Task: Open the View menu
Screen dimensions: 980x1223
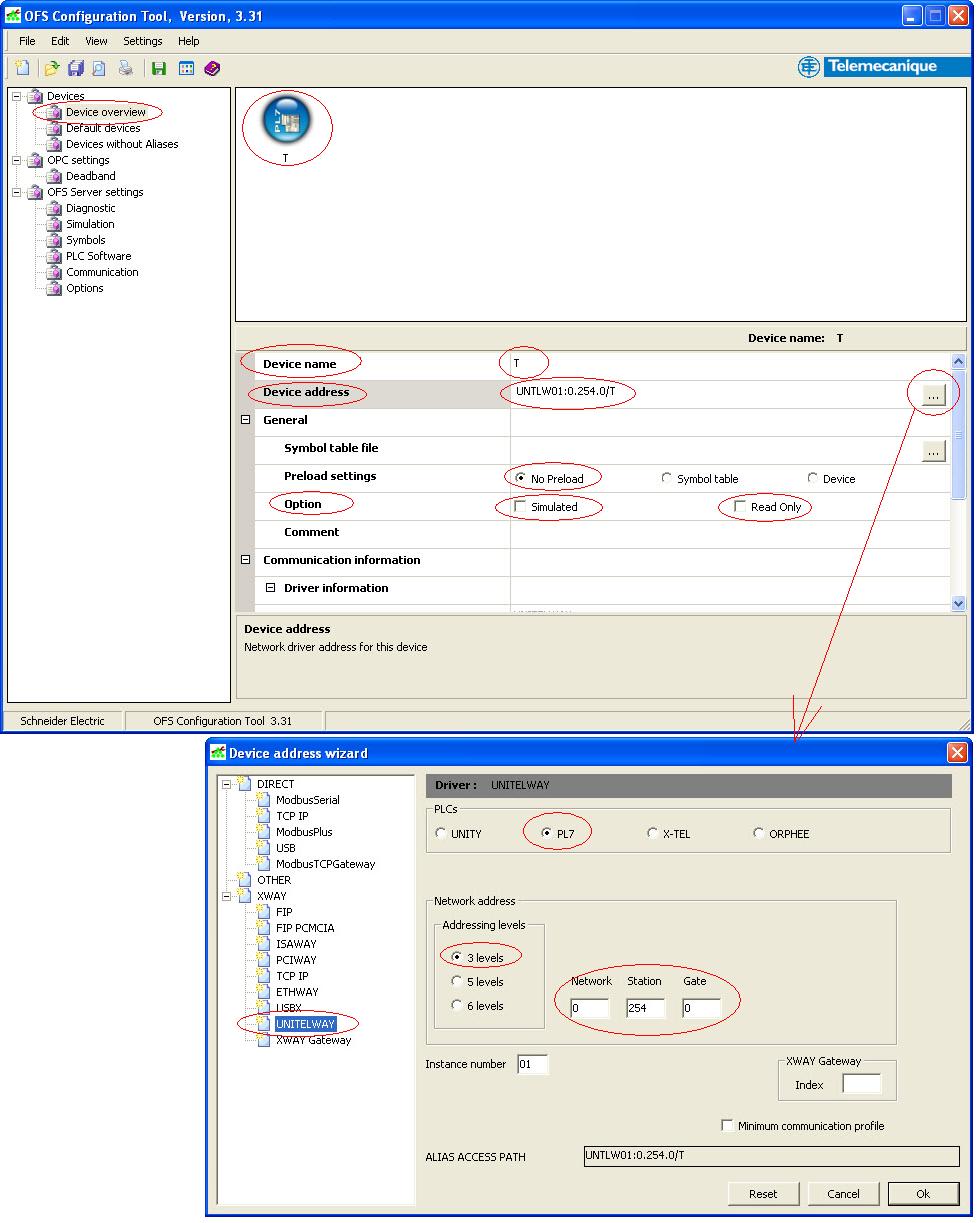Action: tap(96, 41)
